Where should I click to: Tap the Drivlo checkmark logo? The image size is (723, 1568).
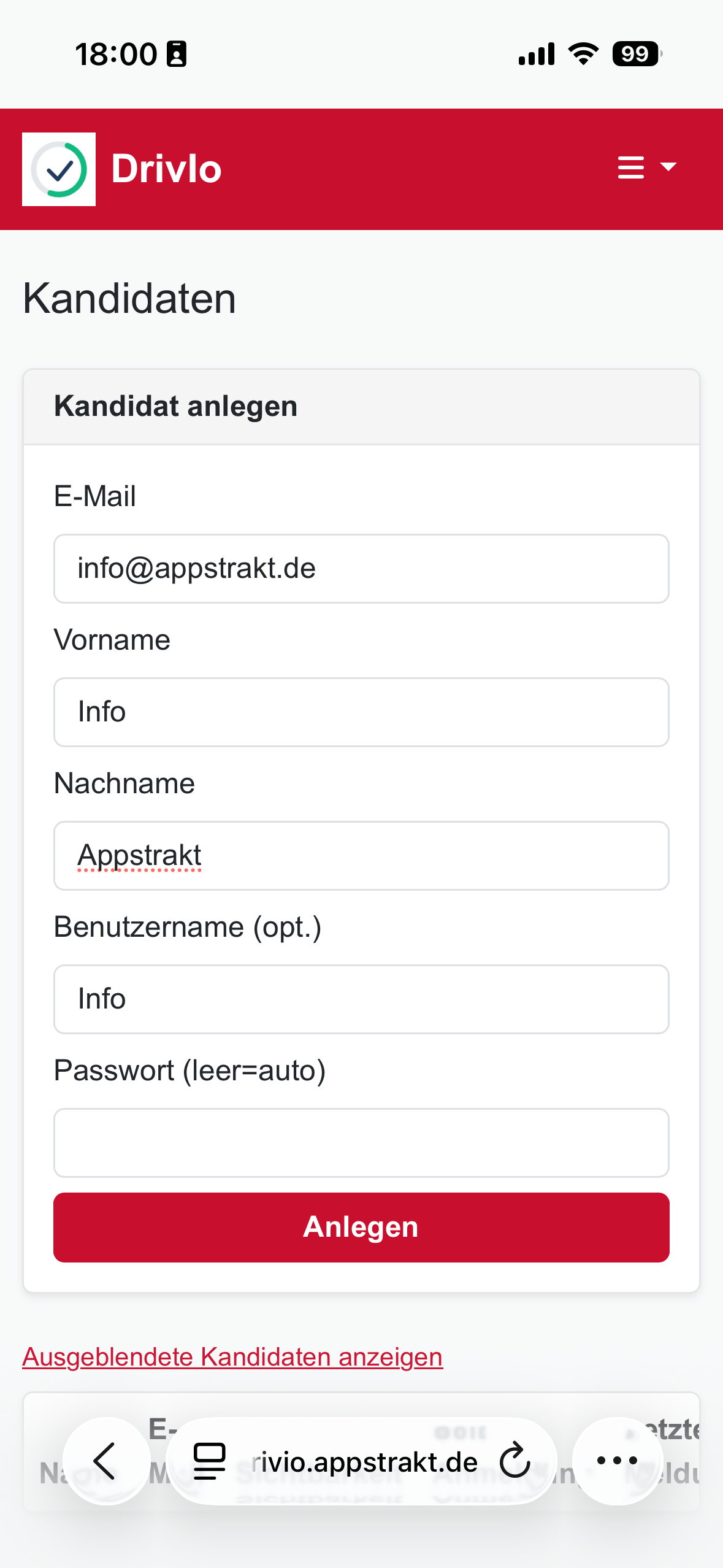[59, 169]
